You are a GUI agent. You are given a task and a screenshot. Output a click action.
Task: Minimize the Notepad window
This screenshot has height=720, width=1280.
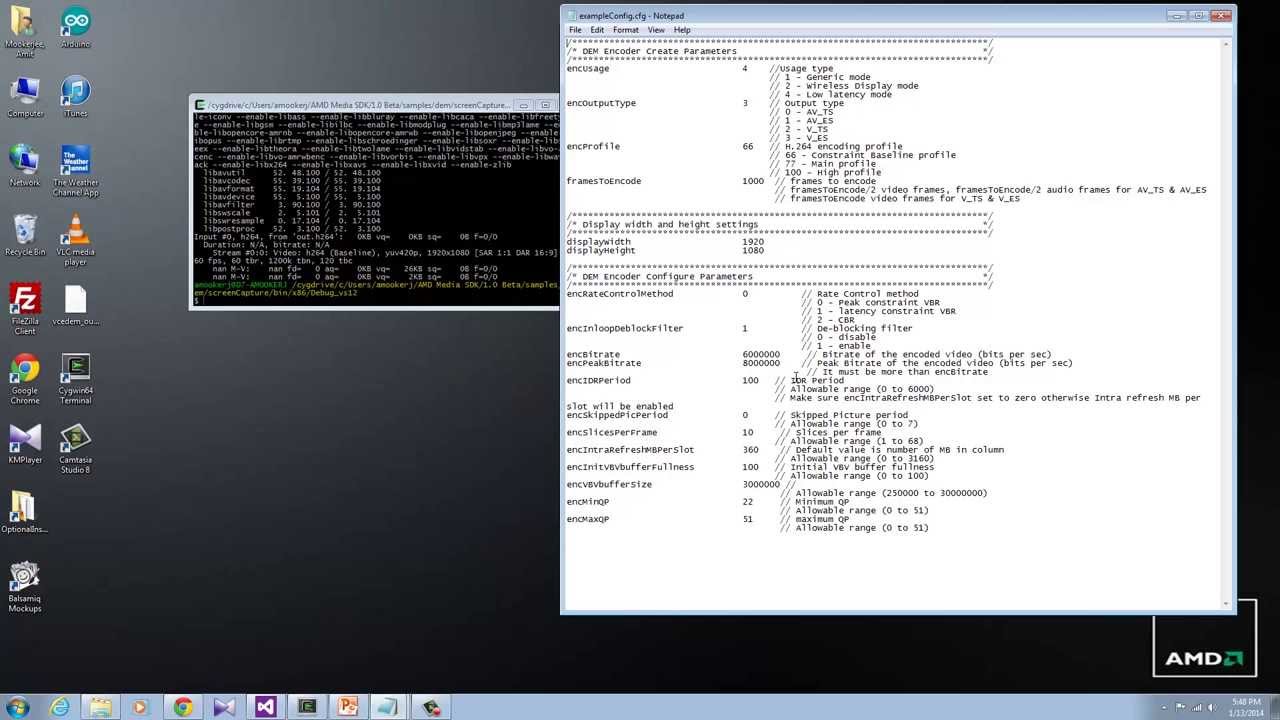1177,15
